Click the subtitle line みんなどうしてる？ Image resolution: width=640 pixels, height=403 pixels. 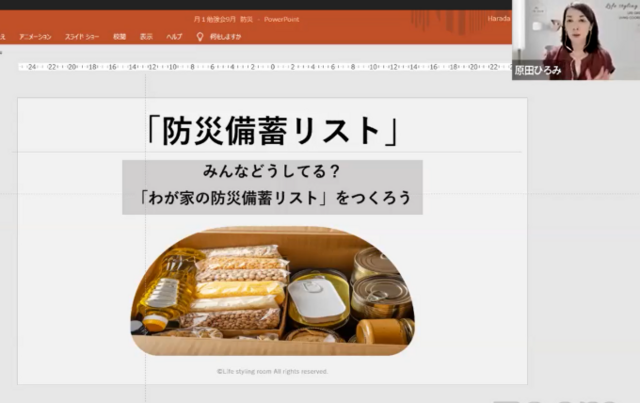pyautogui.click(x=272, y=172)
